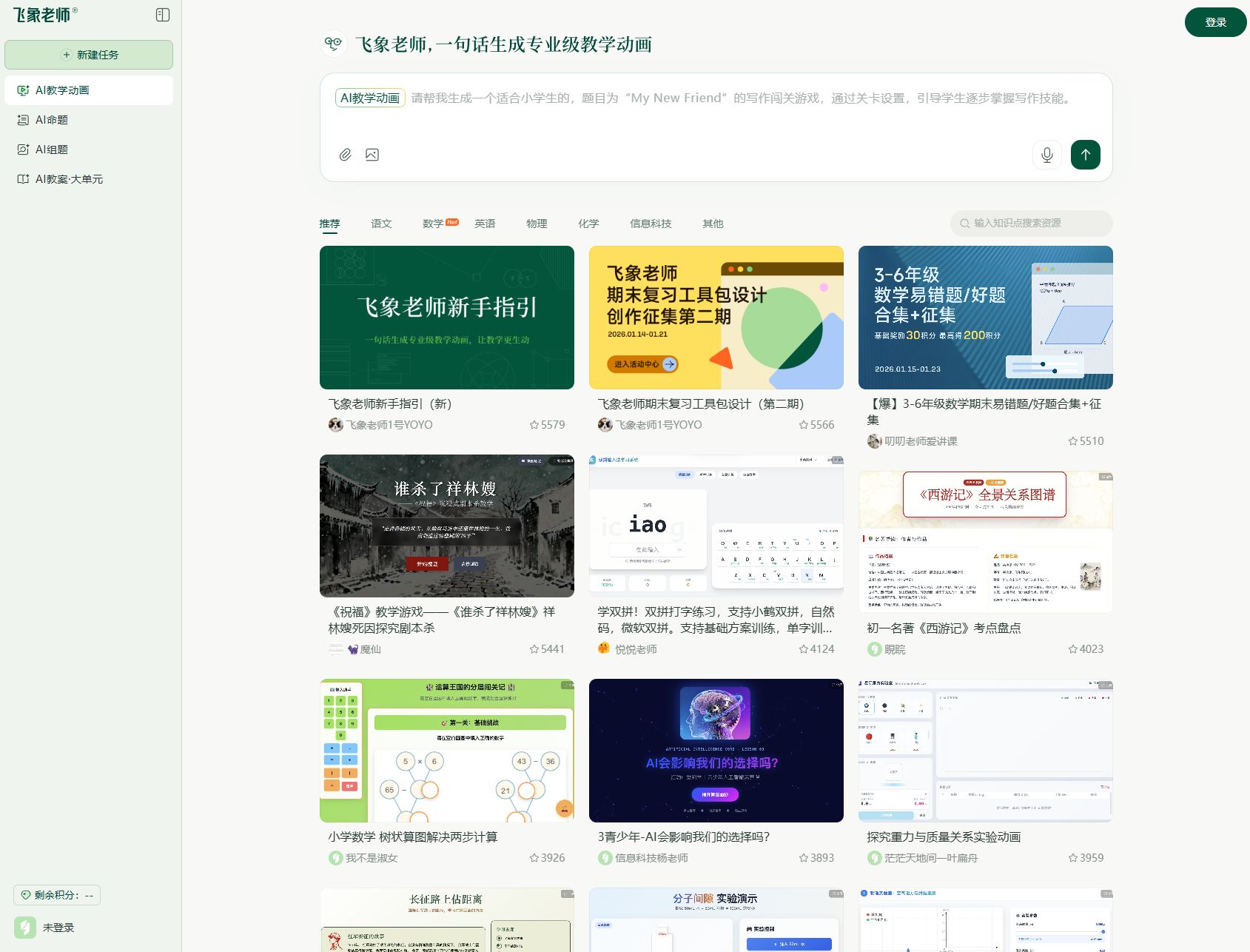The height and width of the screenshot is (952, 1250).
Task: Switch to the 英语 tab
Action: (485, 223)
